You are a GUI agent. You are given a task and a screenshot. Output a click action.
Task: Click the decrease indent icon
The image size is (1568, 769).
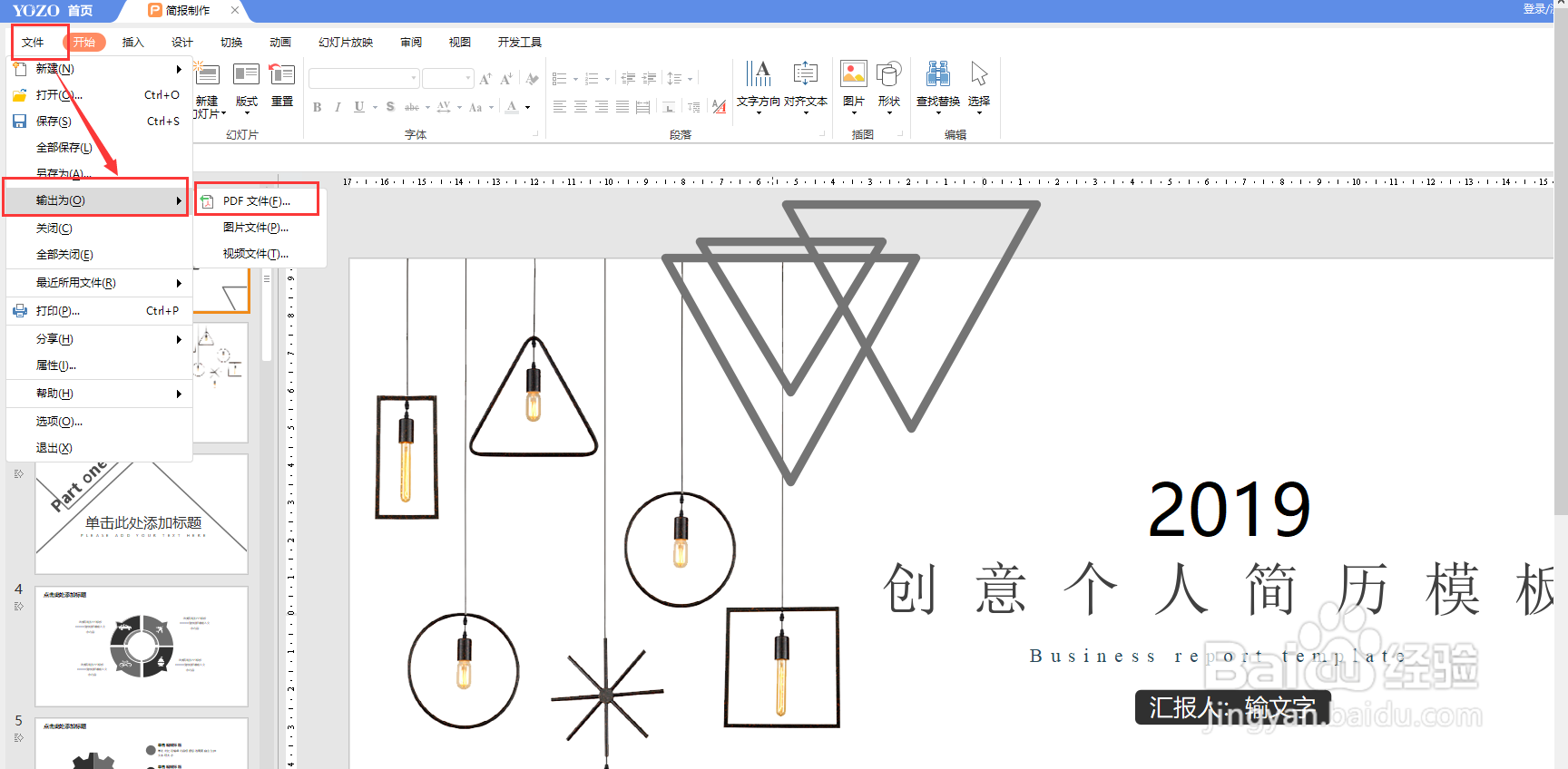(x=628, y=79)
